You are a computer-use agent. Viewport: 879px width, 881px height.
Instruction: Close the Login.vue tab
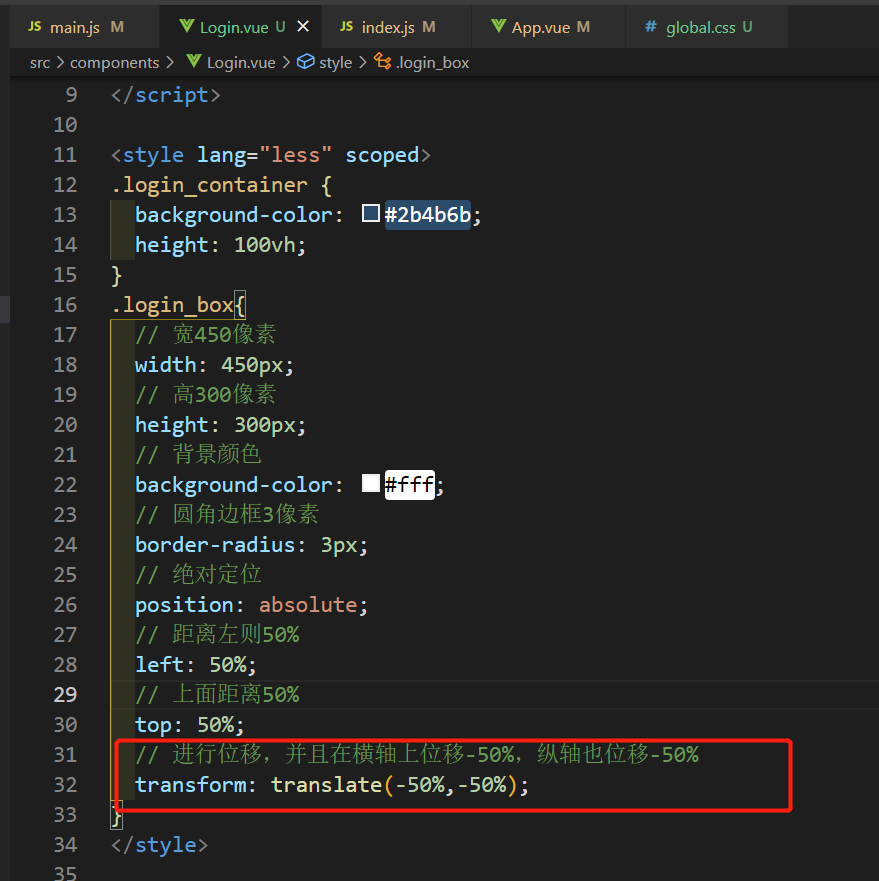(303, 26)
